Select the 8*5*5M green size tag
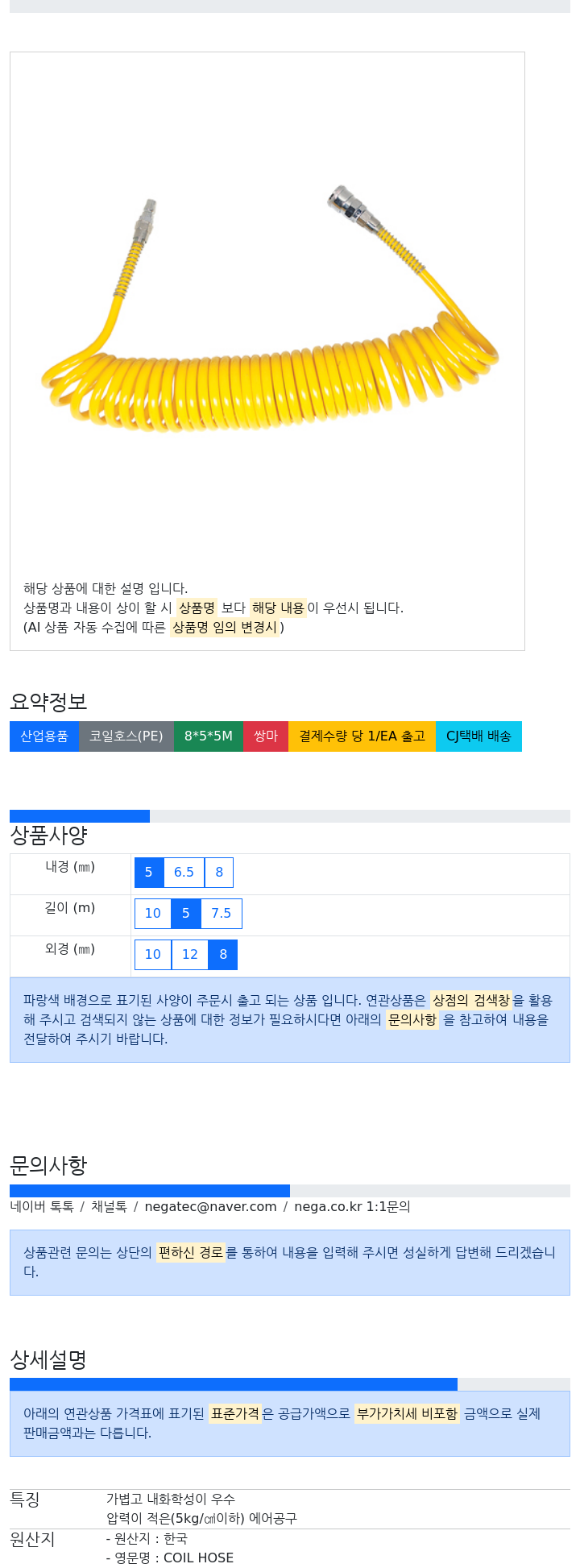 coord(209,736)
